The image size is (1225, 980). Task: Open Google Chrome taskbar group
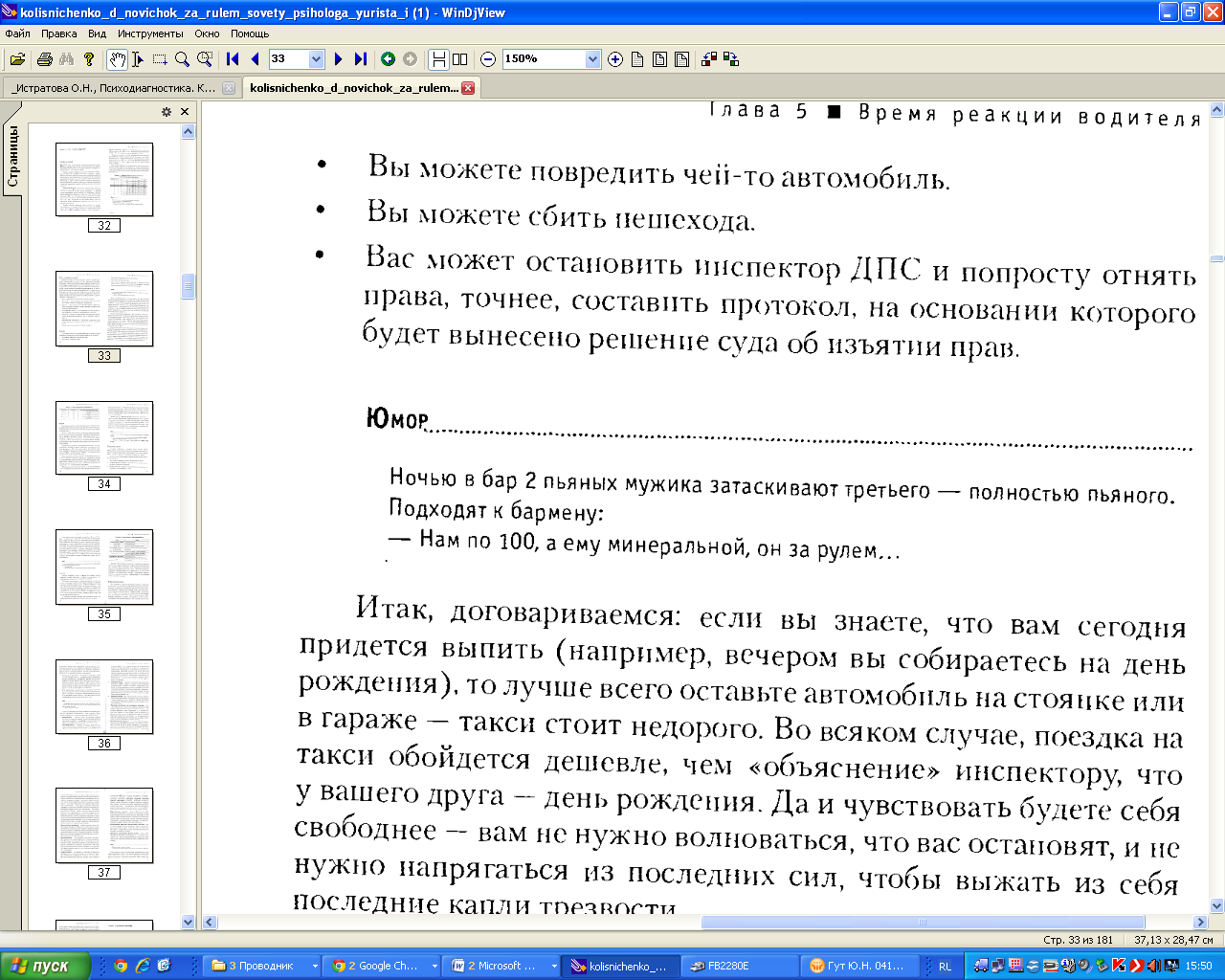tap(383, 966)
